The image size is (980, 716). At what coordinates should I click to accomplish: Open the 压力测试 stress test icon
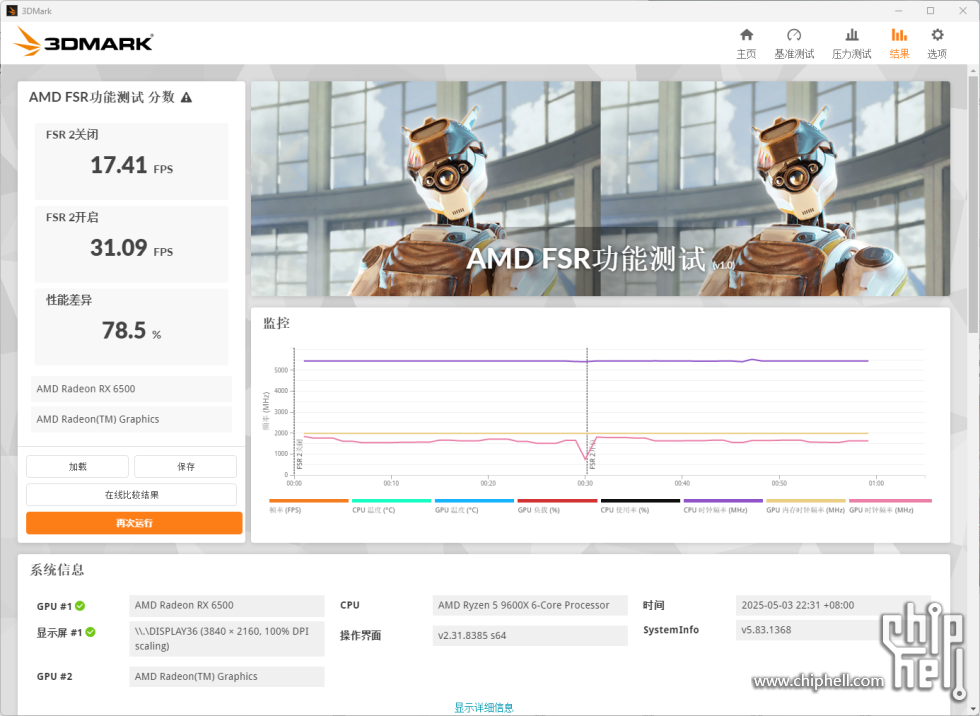(x=851, y=35)
